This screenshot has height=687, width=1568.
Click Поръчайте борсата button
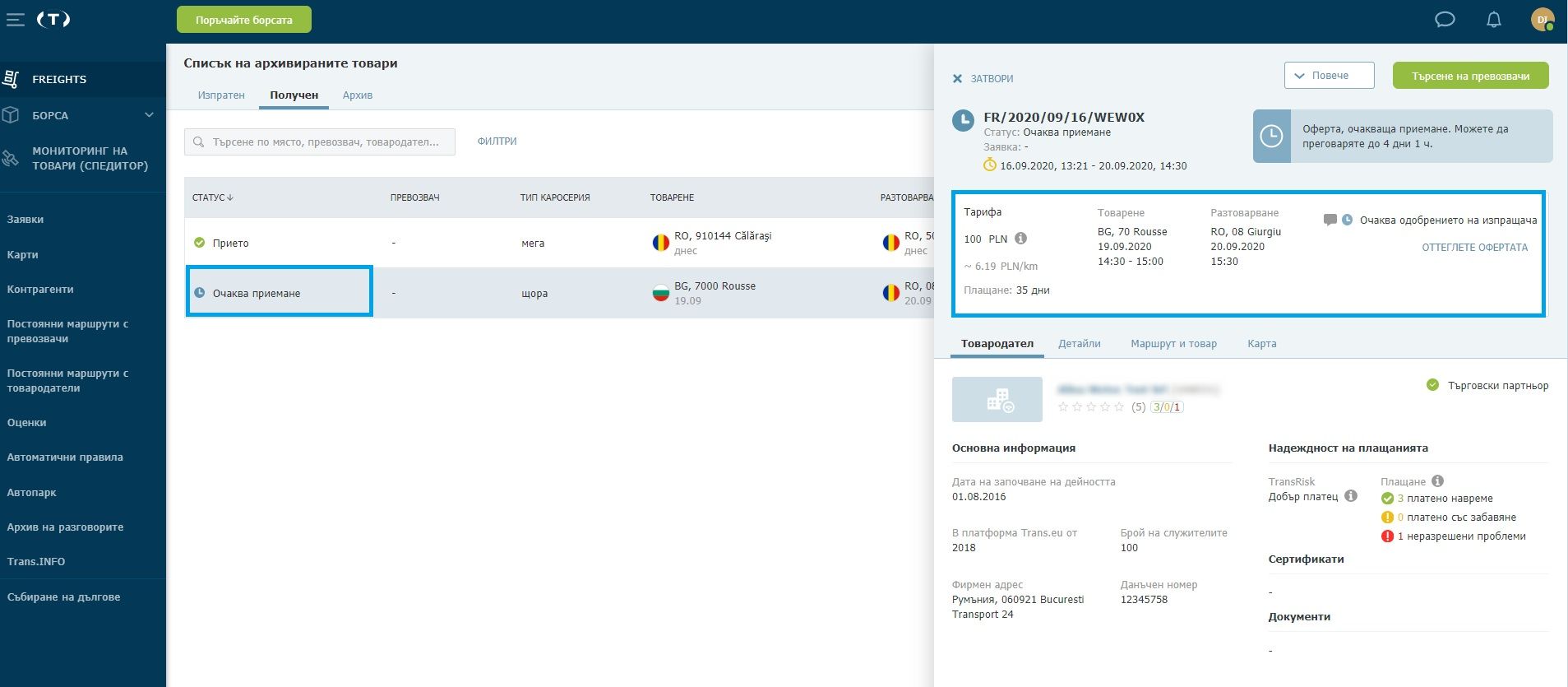[x=243, y=20]
